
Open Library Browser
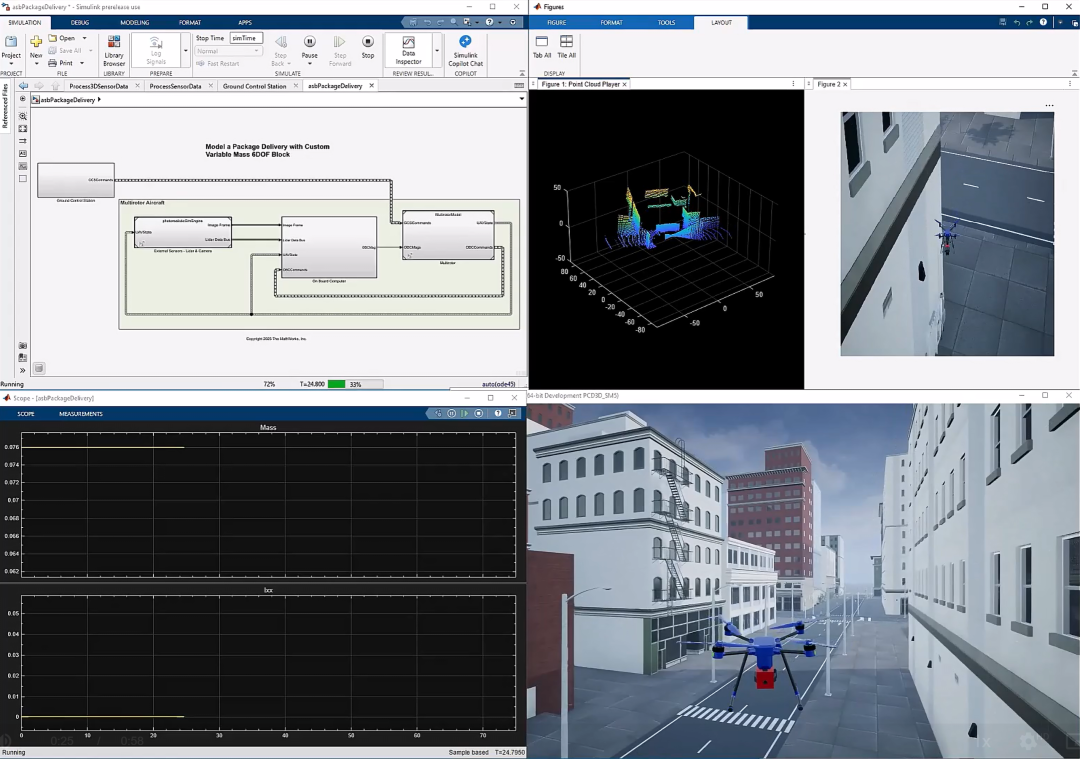pyautogui.click(x=114, y=50)
